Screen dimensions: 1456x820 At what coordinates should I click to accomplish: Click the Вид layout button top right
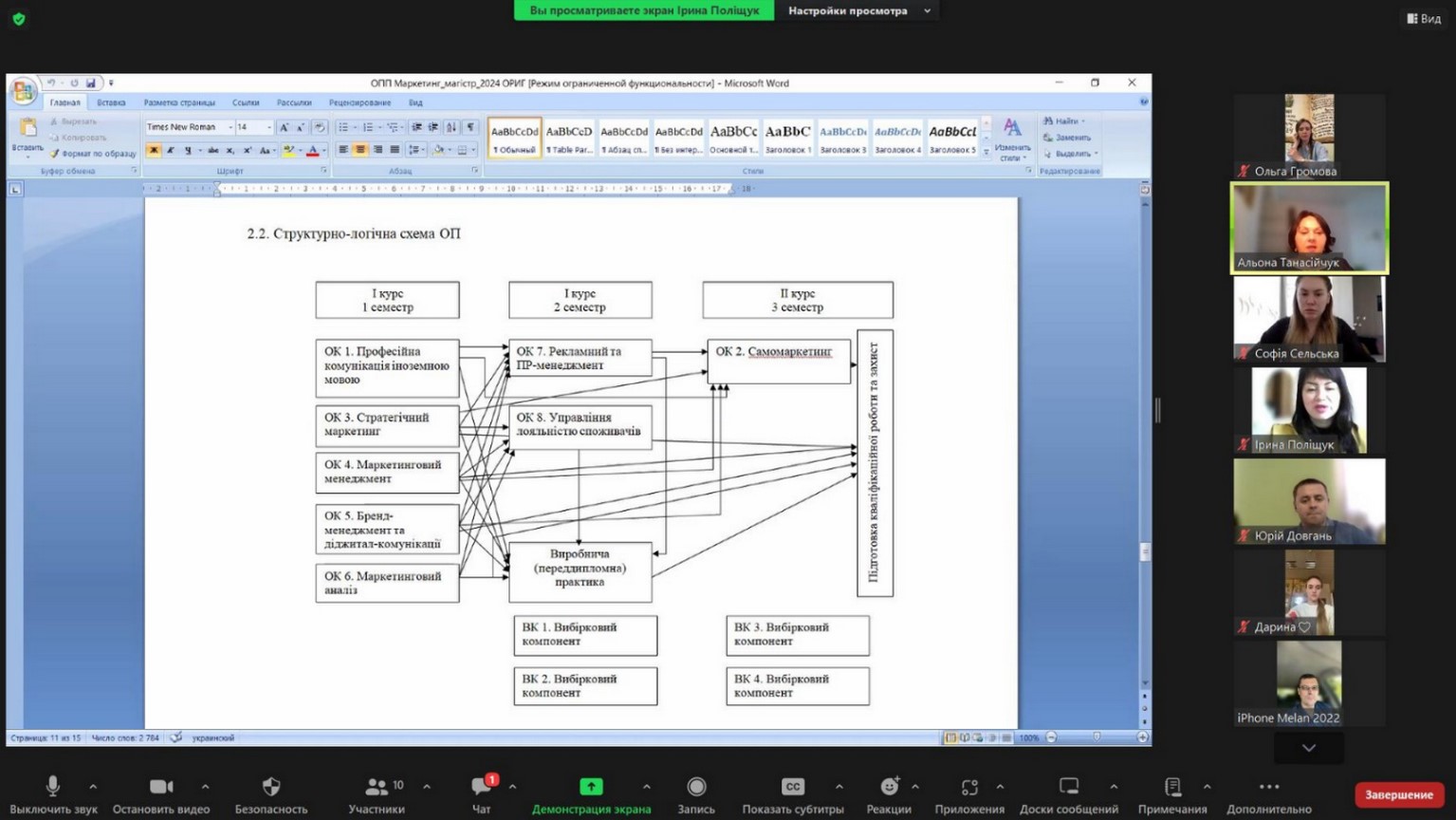pyautogui.click(x=1424, y=18)
